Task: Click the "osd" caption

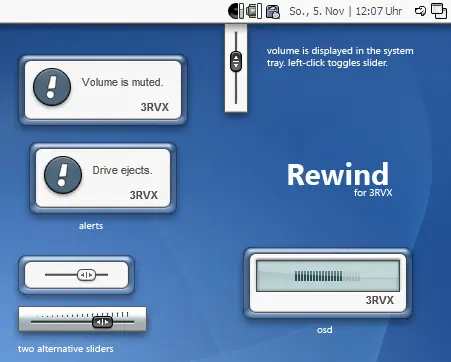Action: 325,330
